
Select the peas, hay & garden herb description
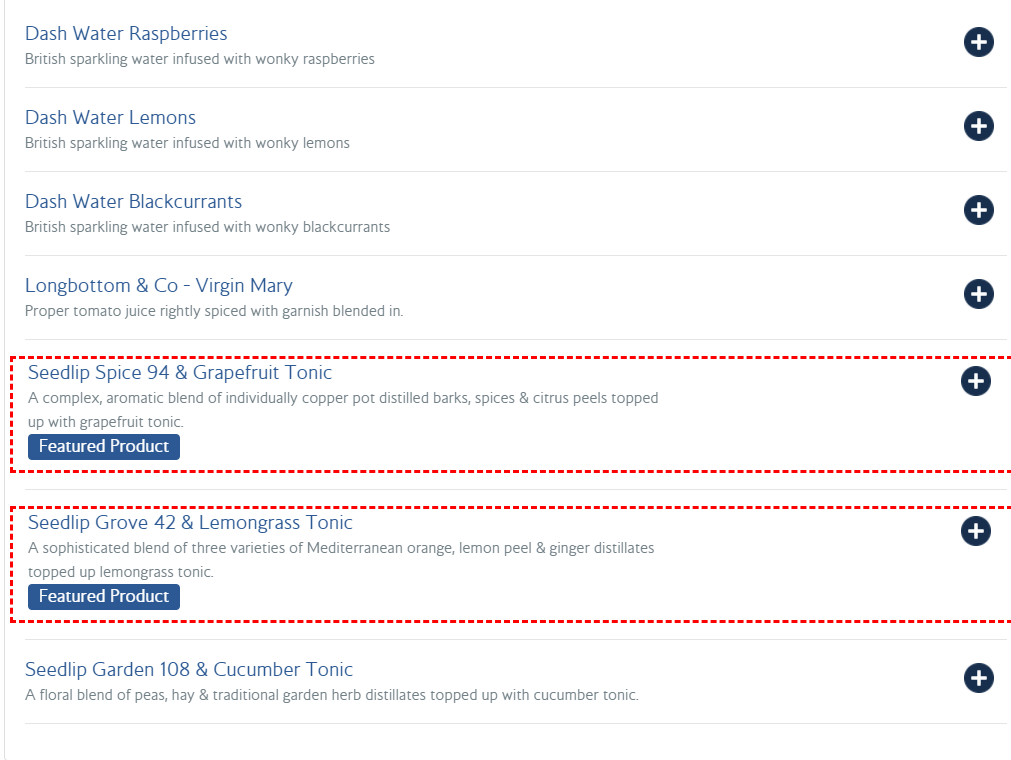click(331, 695)
